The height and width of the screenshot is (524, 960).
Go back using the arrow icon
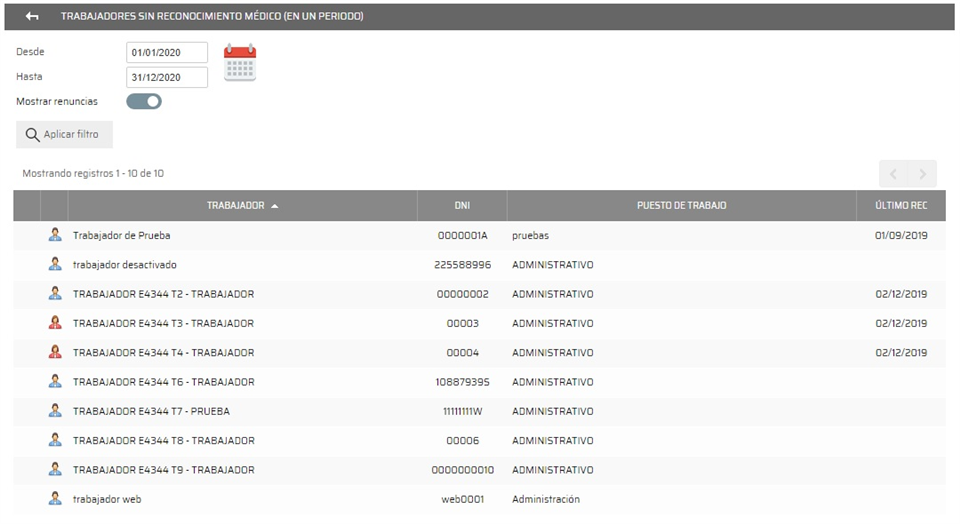32,17
